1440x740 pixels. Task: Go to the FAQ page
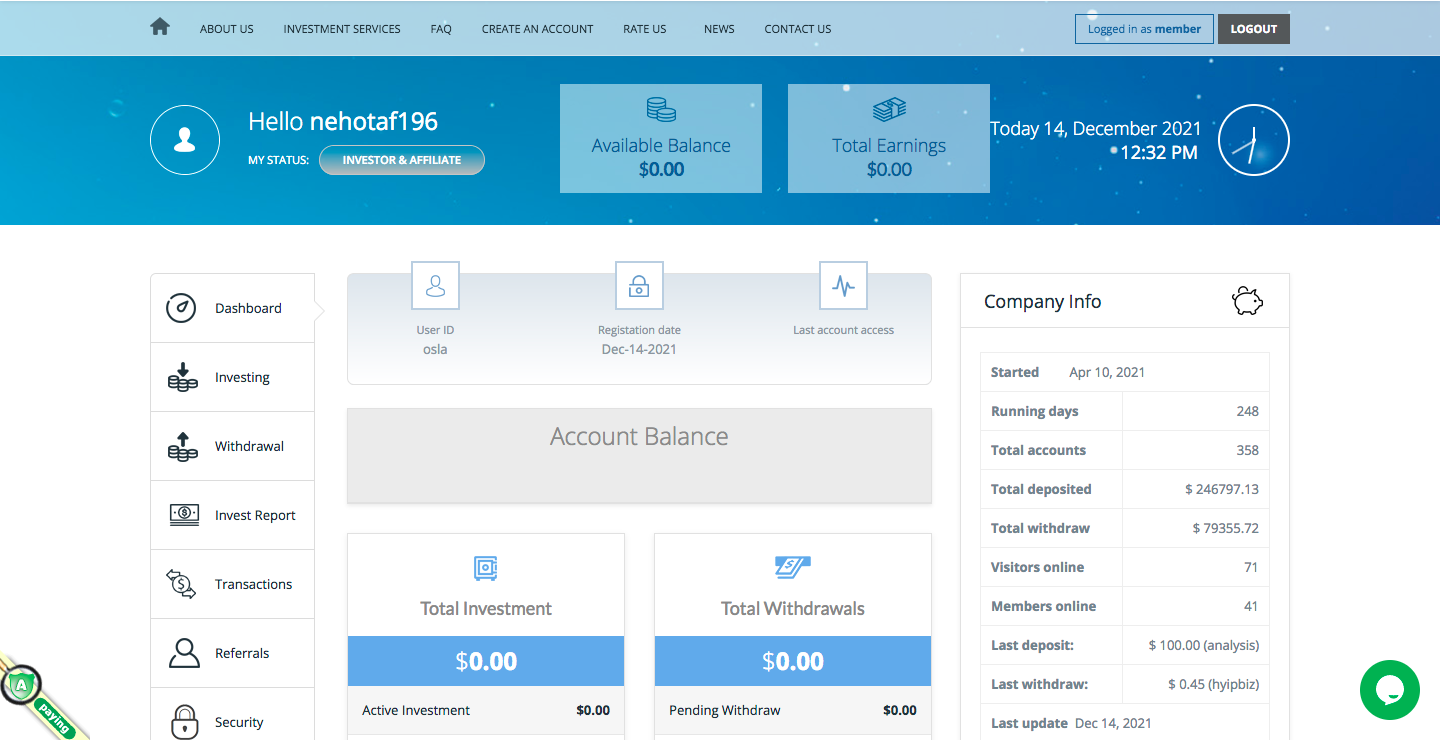[x=441, y=29]
